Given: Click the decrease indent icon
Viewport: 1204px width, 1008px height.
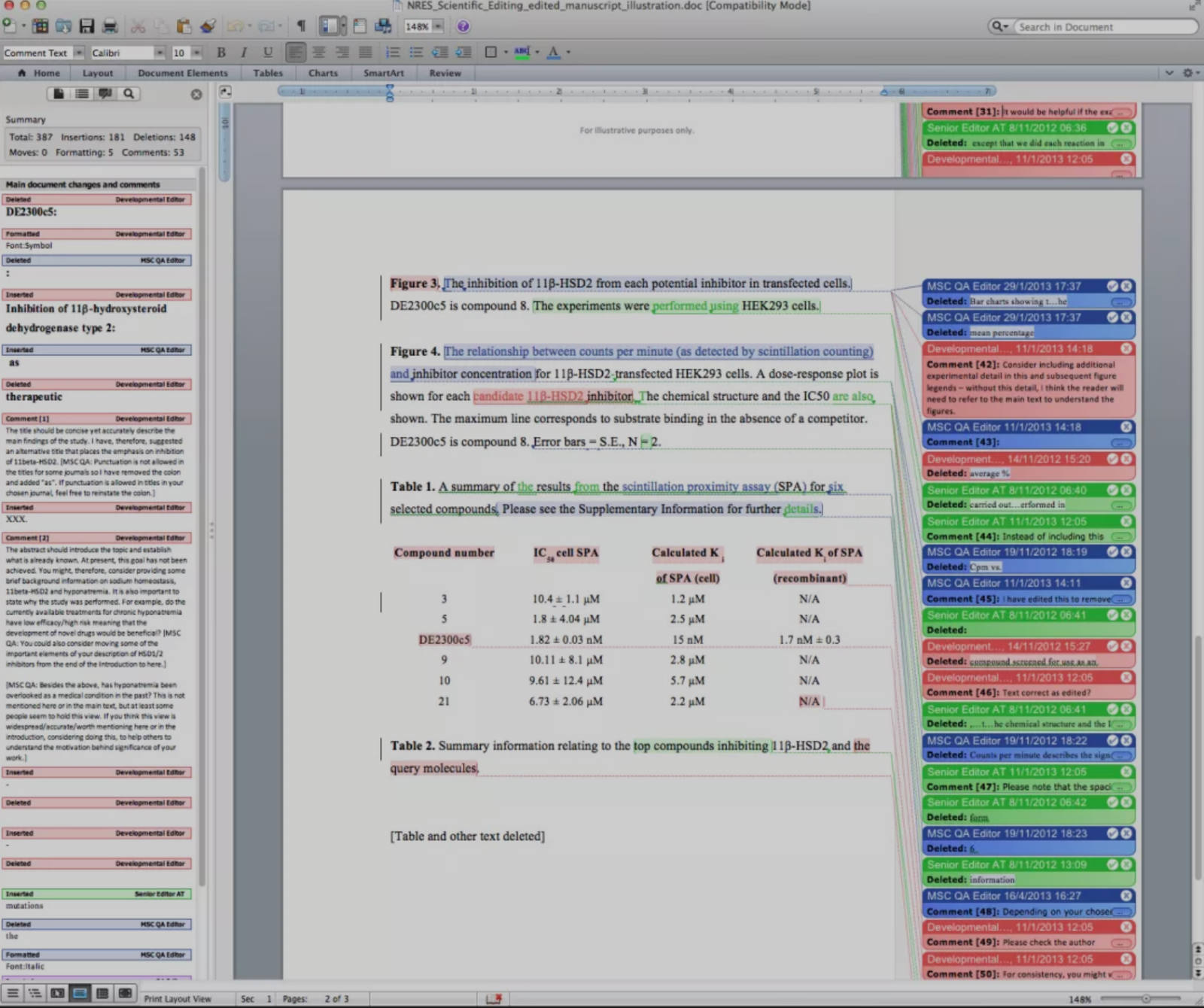Looking at the screenshot, I should coord(439,52).
